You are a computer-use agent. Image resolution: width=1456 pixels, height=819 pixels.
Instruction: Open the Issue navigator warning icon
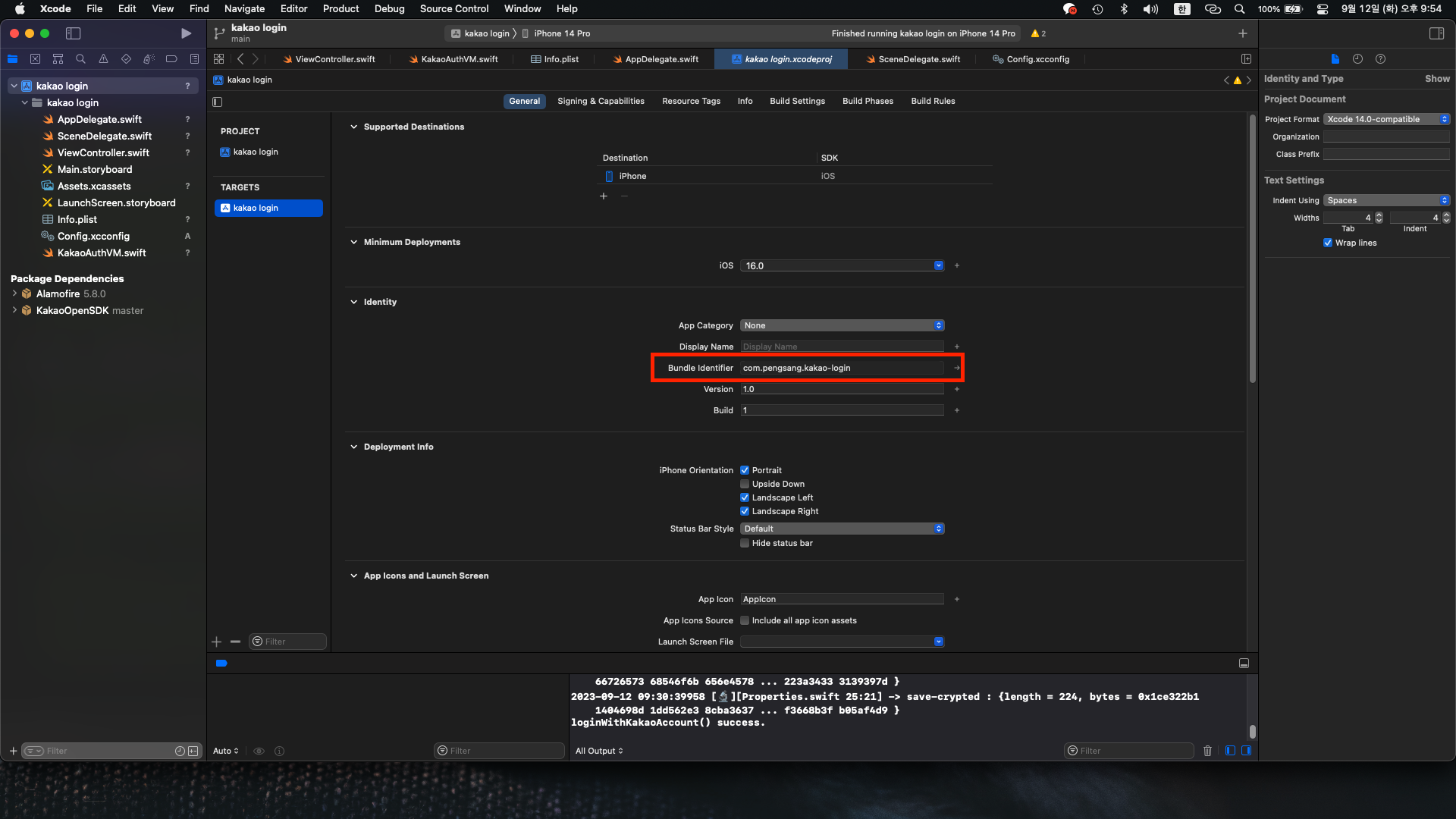coord(103,59)
